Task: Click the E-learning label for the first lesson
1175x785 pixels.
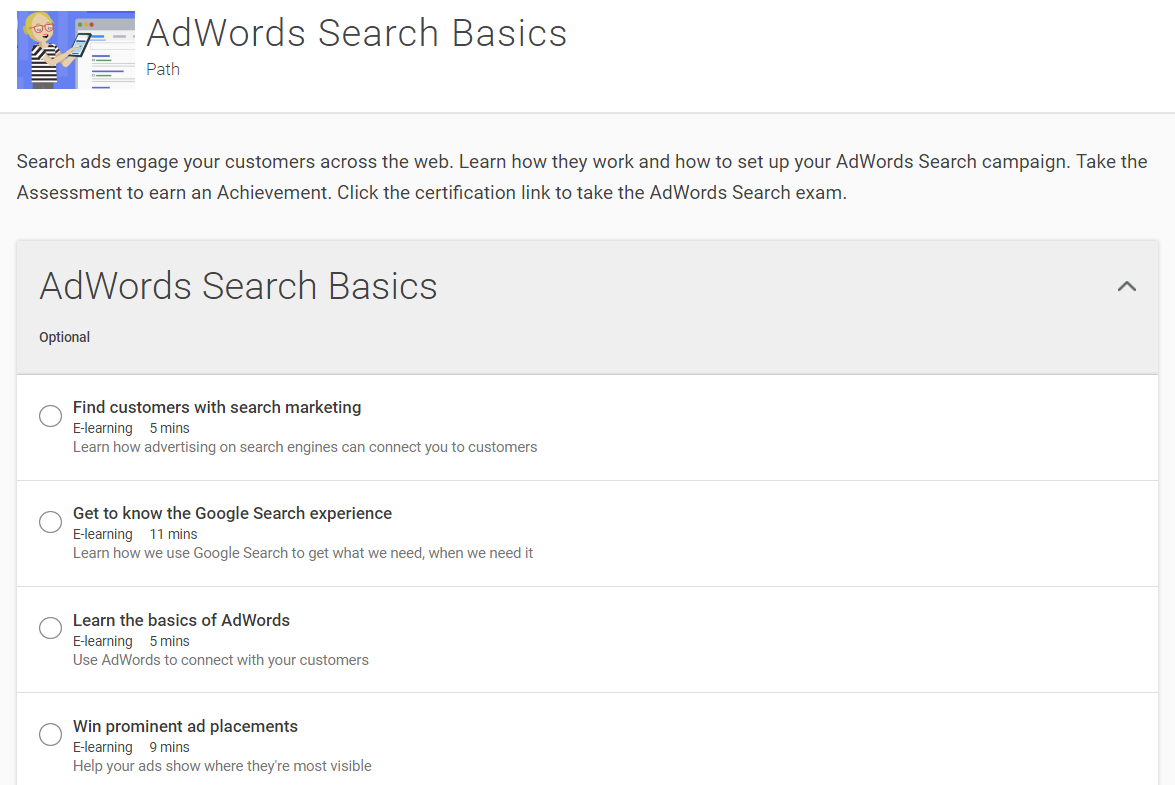Action: click(x=103, y=427)
